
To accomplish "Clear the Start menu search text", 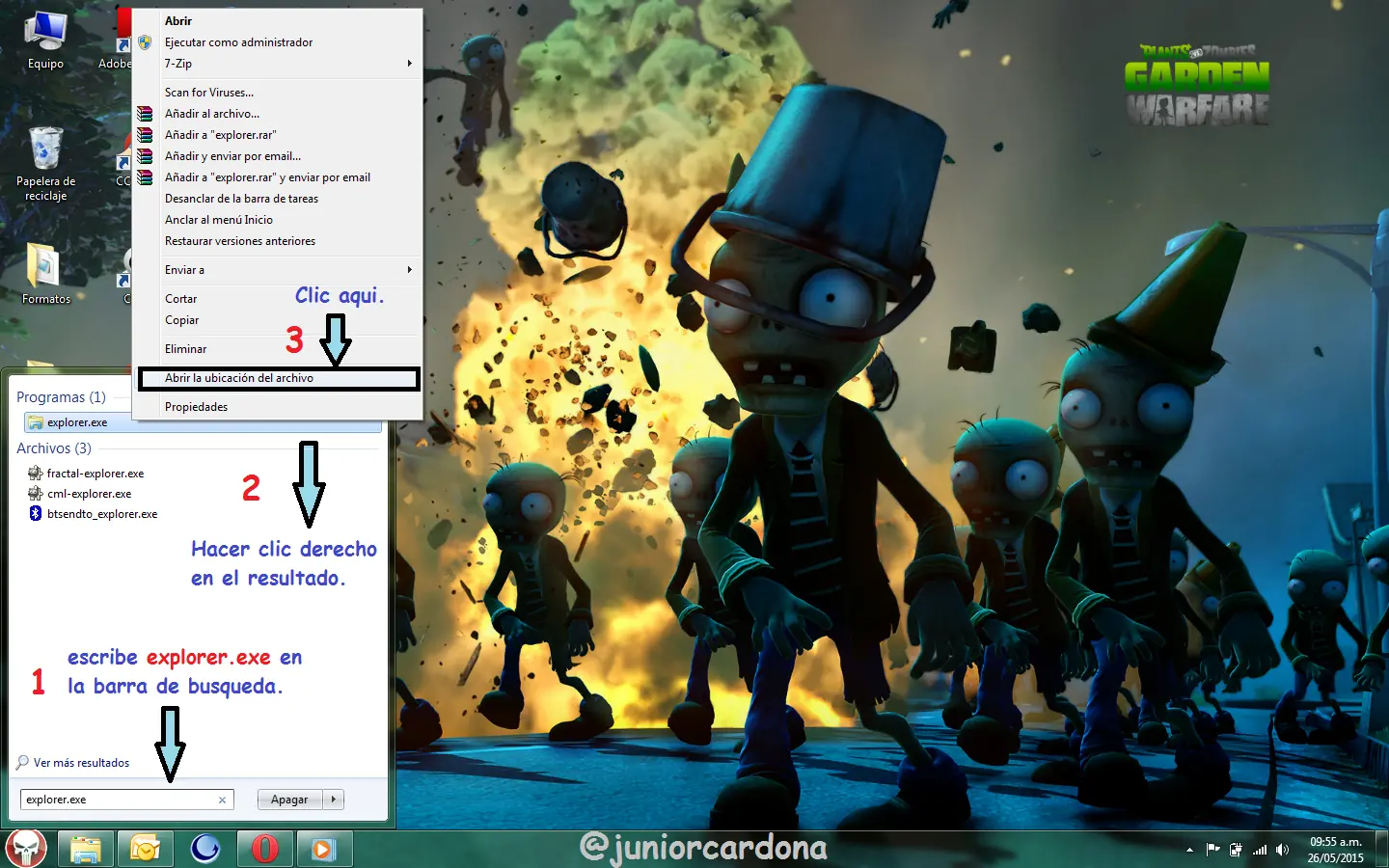I will coord(222,800).
